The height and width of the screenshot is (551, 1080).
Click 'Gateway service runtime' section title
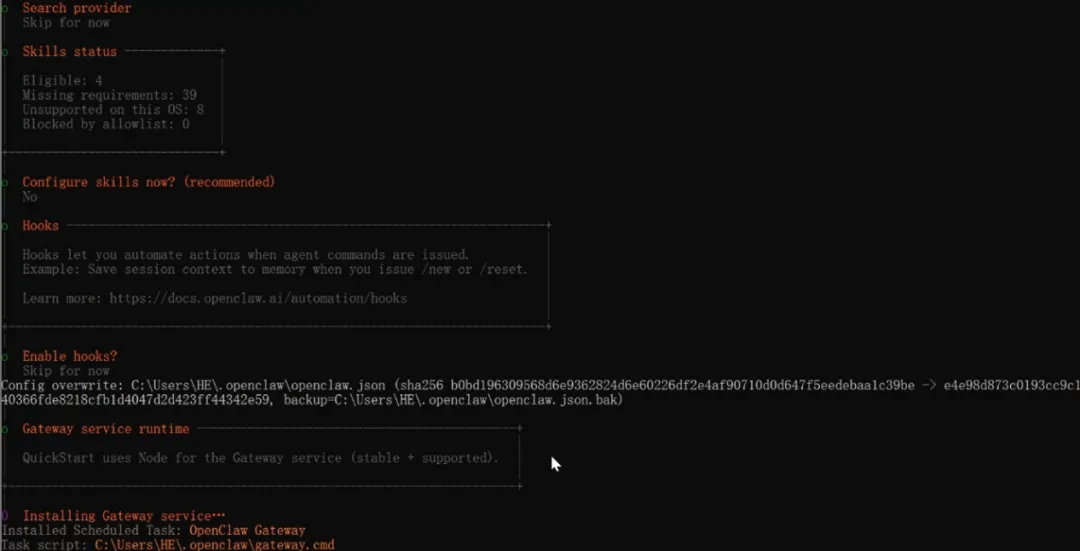[x=106, y=429]
